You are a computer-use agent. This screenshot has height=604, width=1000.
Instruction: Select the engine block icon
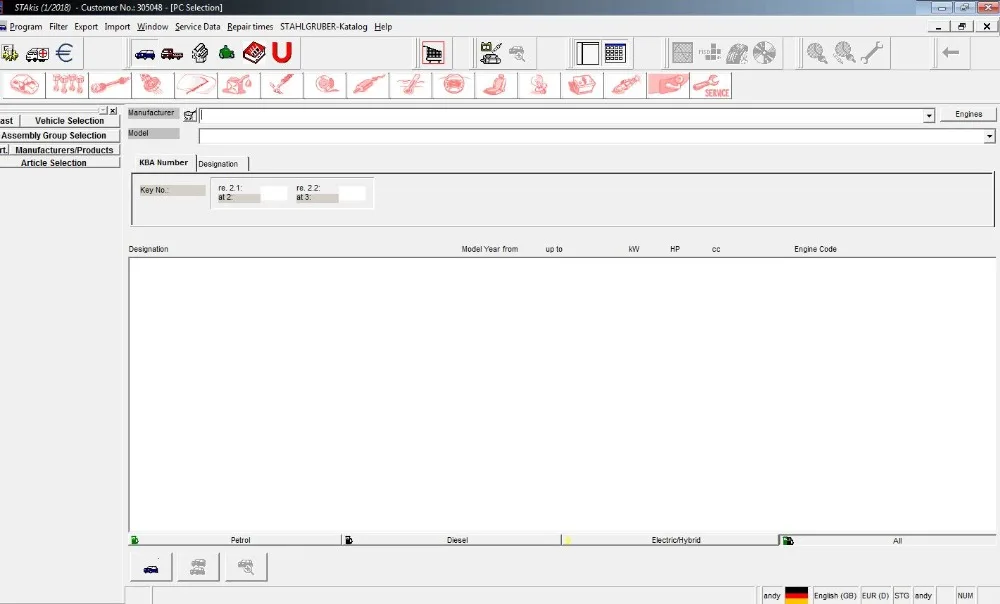(200, 53)
